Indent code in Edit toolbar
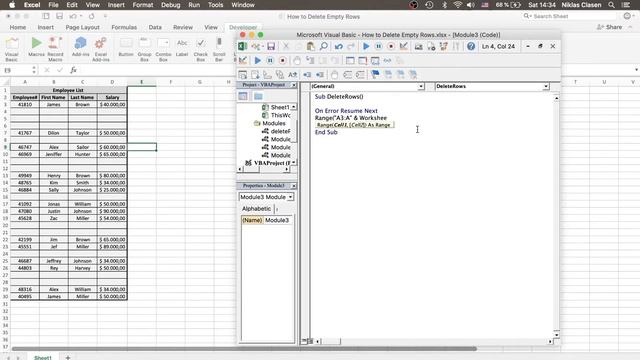Image resolution: width=640 pixels, height=360 pixels. [x=307, y=75]
